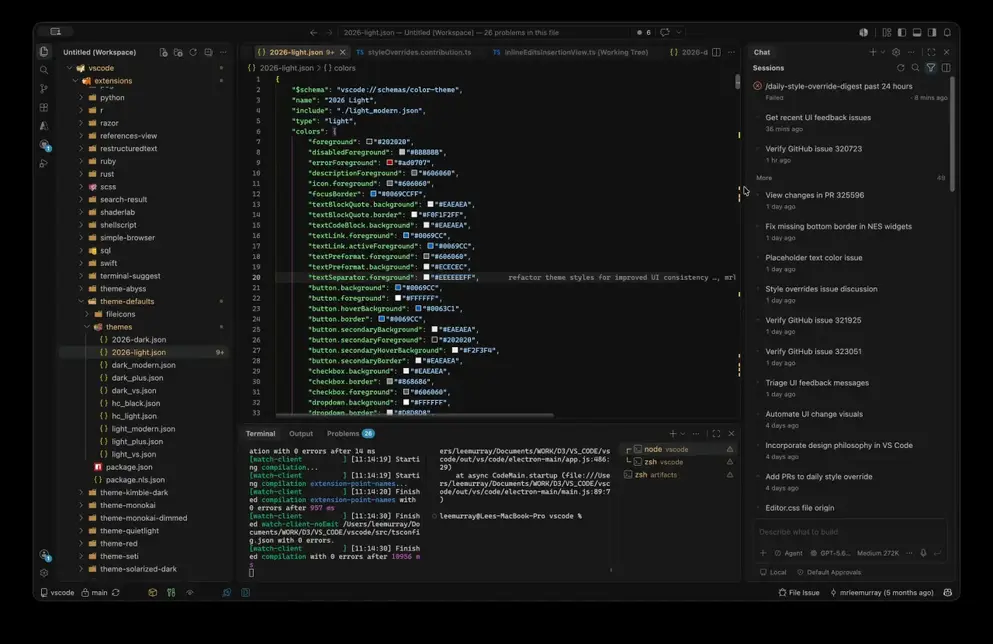
Task: Switch to the Problems panel tab
Action: point(350,434)
